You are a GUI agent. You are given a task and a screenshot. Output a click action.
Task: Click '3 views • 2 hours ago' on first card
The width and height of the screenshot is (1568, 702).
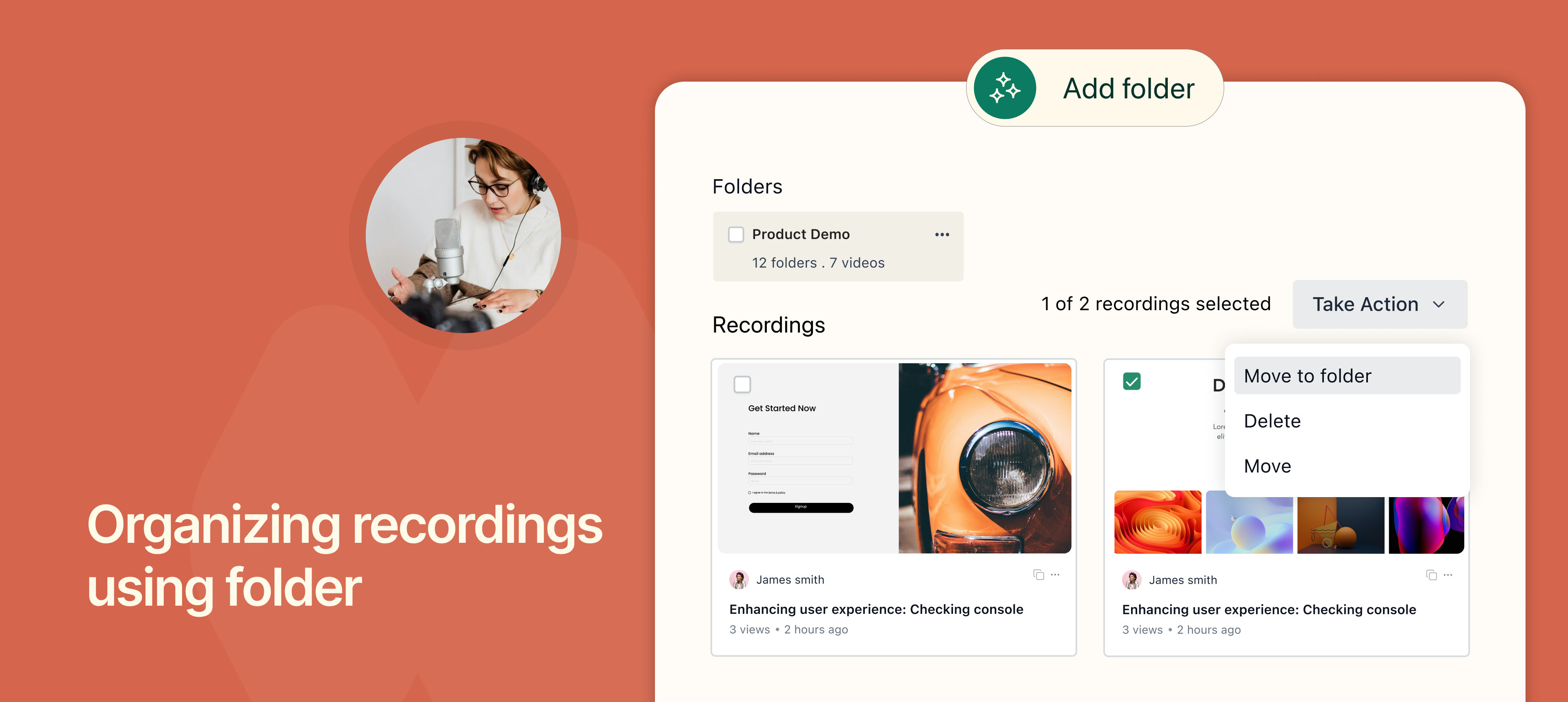coord(788,630)
